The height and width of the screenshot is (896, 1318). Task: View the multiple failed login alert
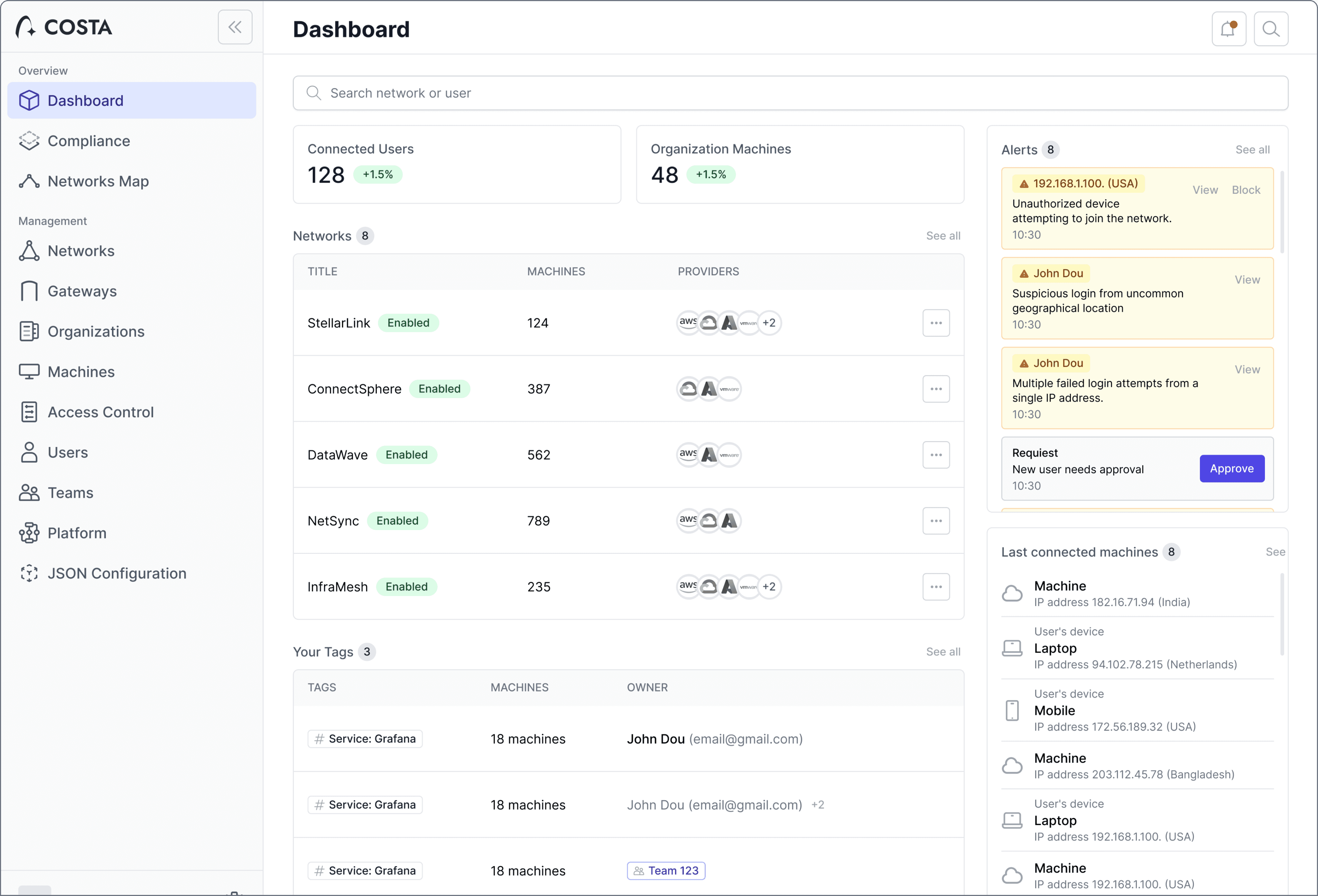pyautogui.click(x=1247, y=369)
